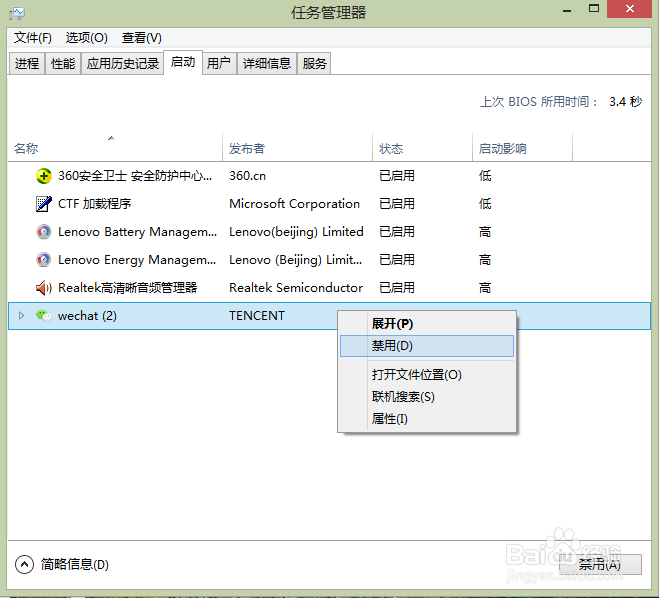Click the 禁用(A) button at bottom

coord(600,564)
